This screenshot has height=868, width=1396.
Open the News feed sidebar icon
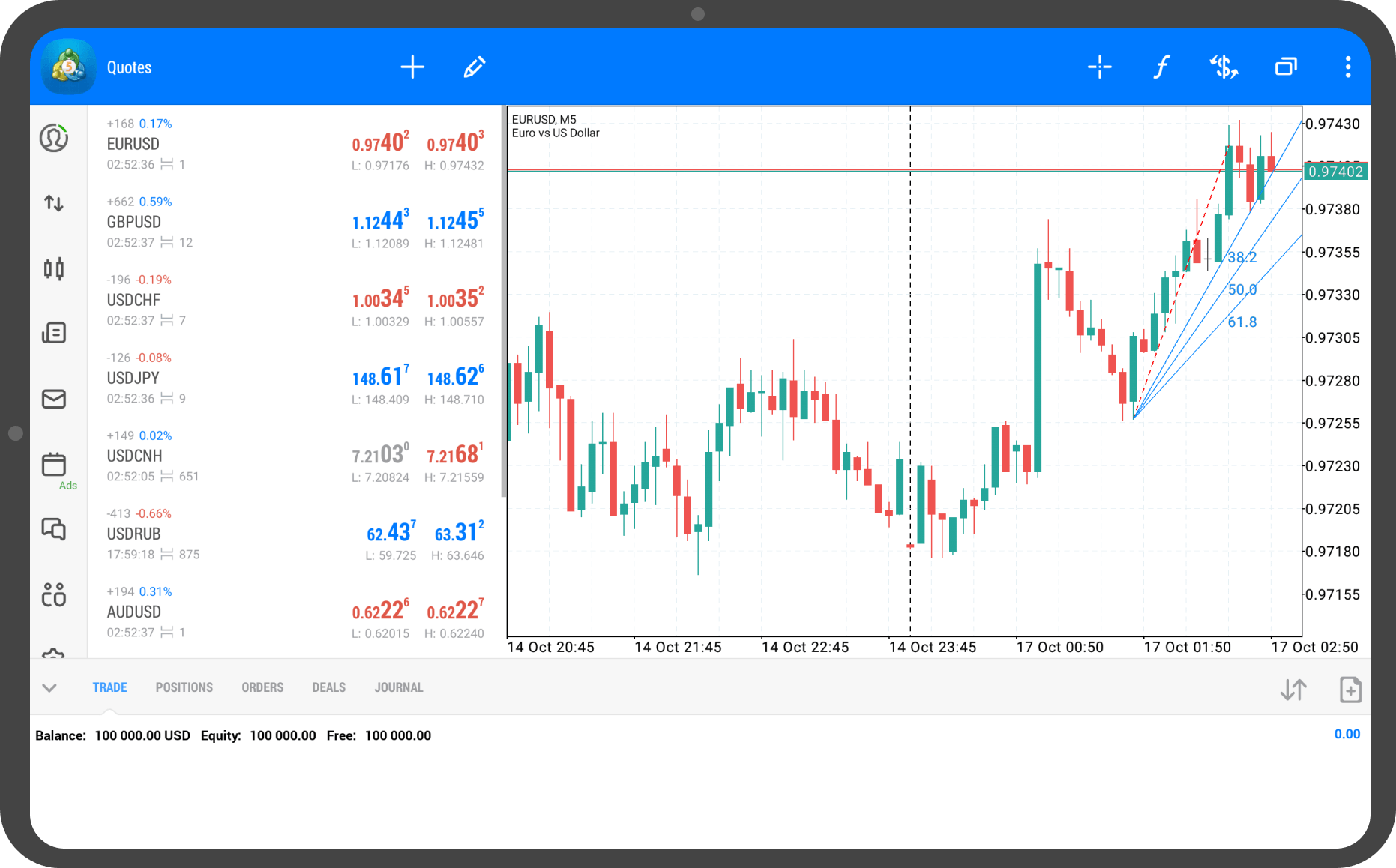coord(53,332)
